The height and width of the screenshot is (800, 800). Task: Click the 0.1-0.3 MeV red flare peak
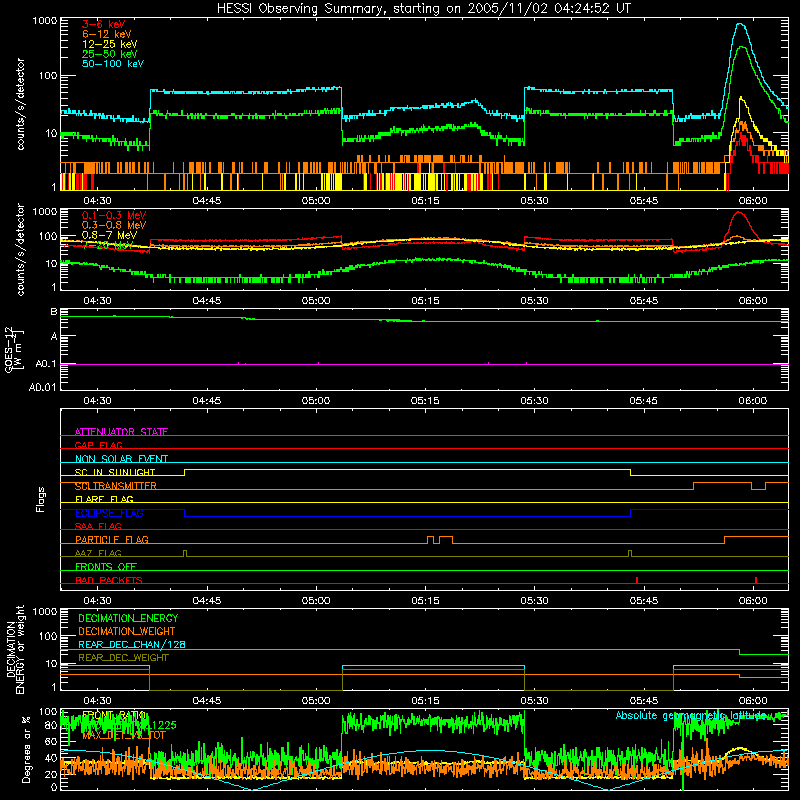click(739, 213)
